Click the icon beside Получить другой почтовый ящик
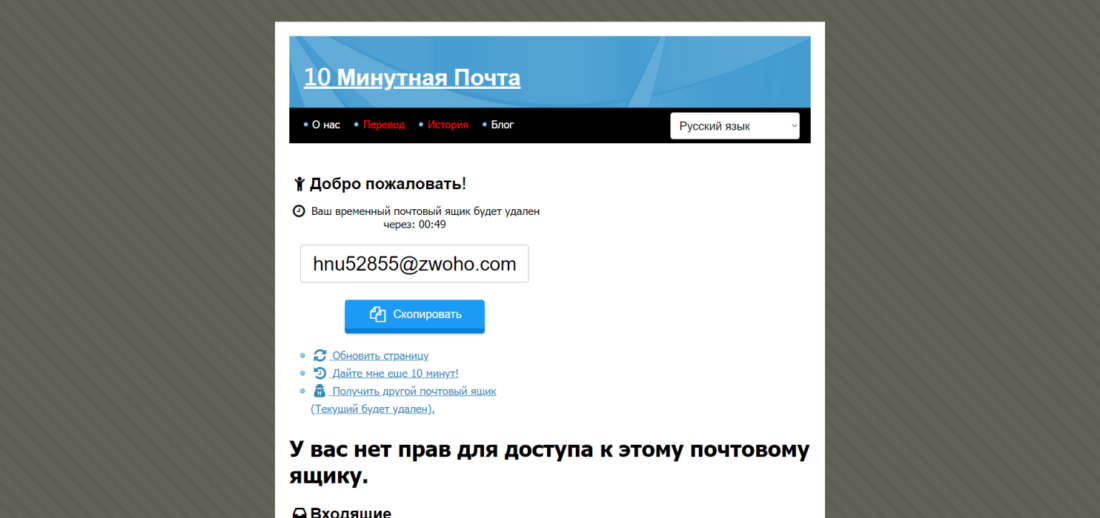 pos(320,391)
